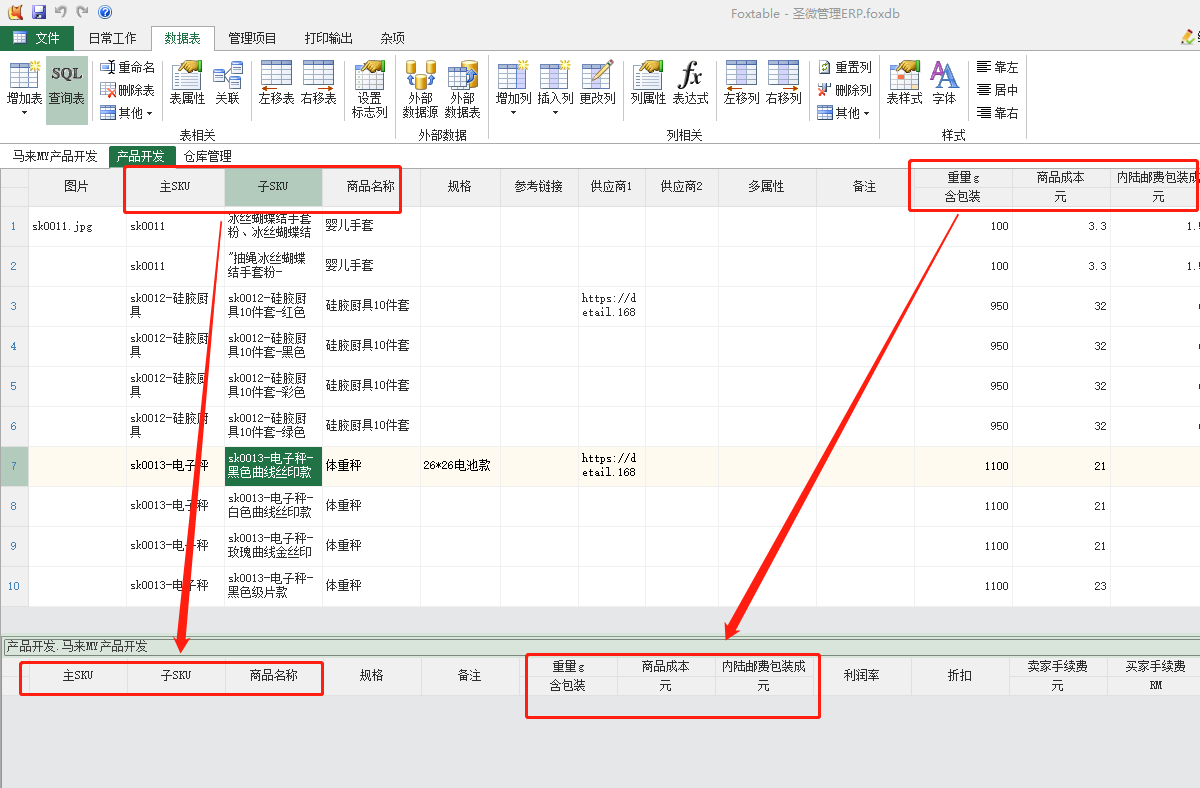Apply 居中 center alignment
The image size is (1200, 788).
point(997,90)
